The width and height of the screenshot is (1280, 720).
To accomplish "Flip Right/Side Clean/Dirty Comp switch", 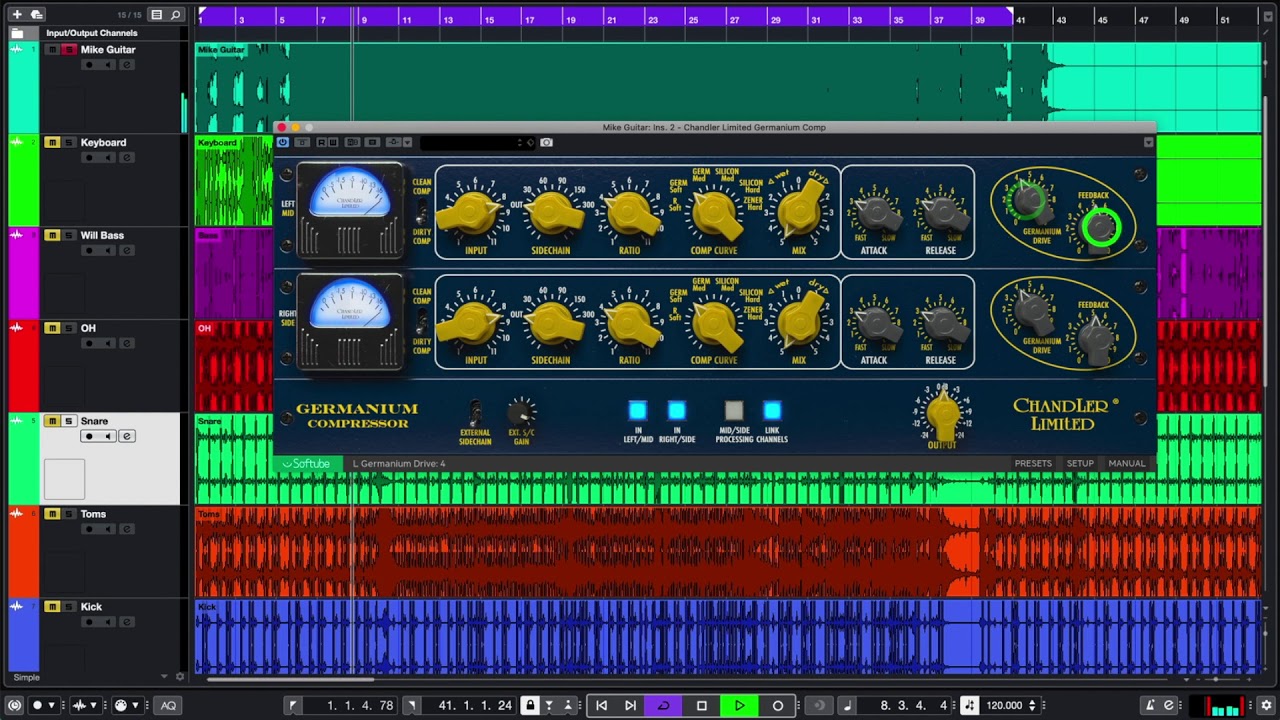I will tap(422, 321).
